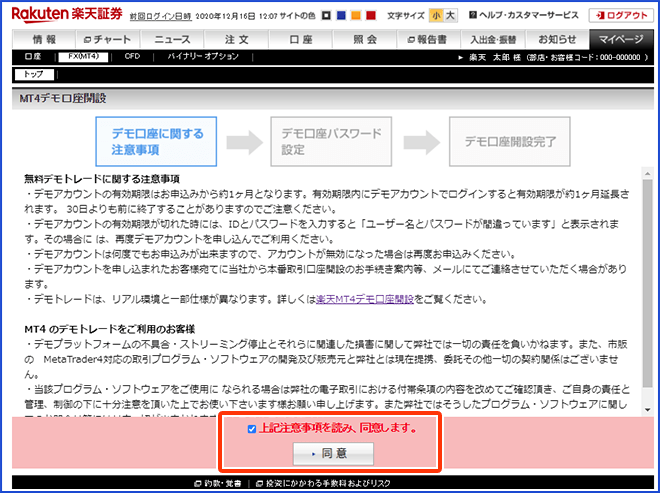
Task: Open the 約款・覚書 footer link
Action: pyautogui.click(x=218, y=483)
